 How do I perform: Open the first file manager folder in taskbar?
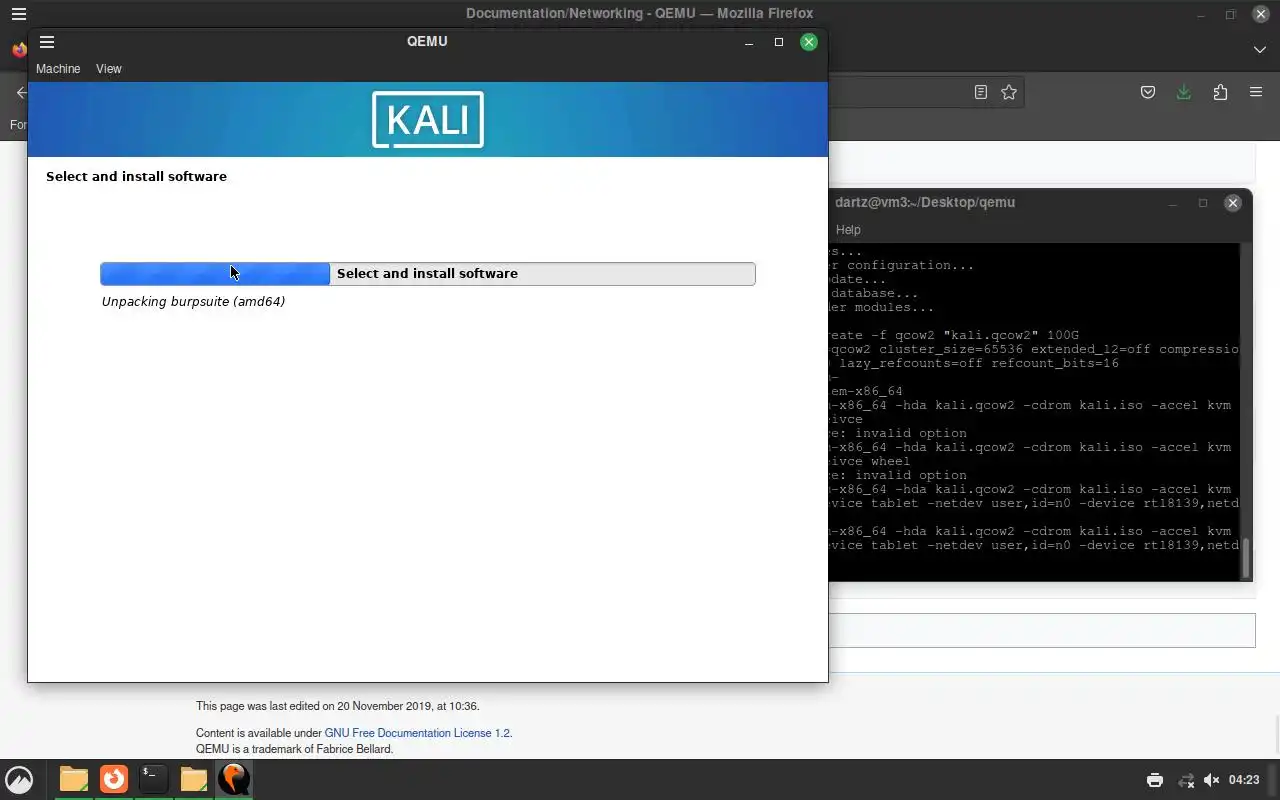click(x=74, y=779)
